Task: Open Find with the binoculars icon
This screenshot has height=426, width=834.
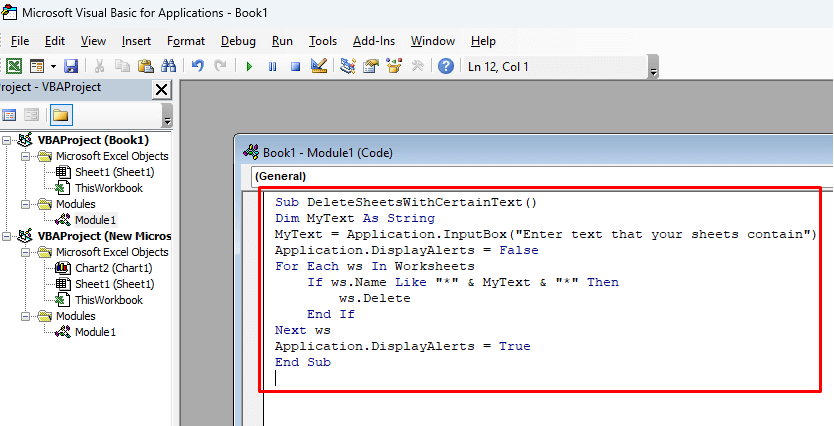Action: (168, 66)
